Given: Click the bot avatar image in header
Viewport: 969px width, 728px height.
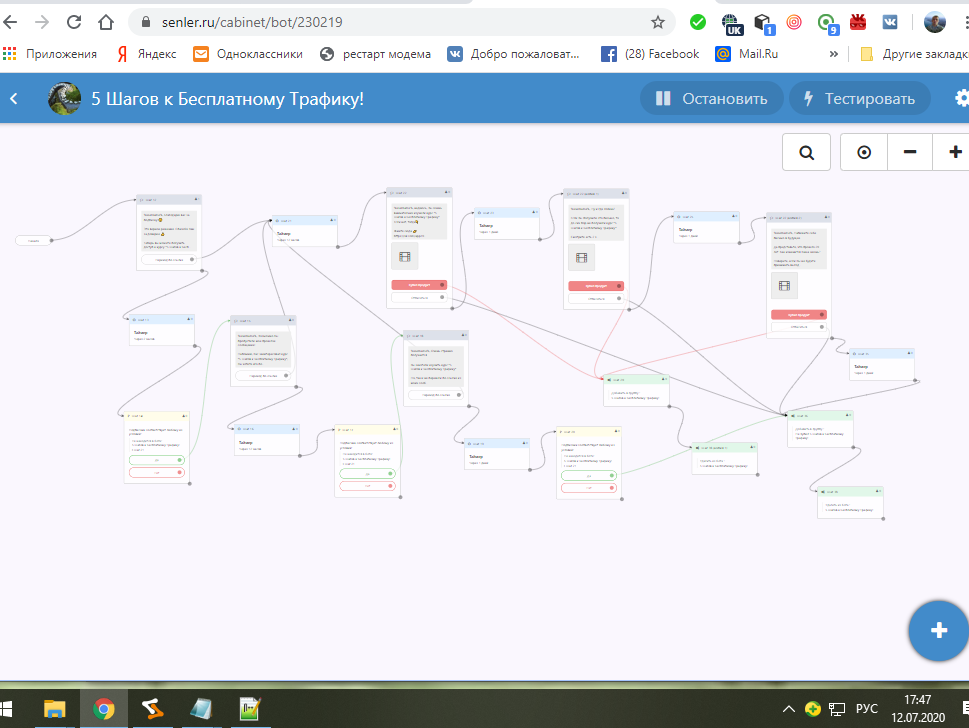Looking at the screenshot, I should tap(65, 98).
